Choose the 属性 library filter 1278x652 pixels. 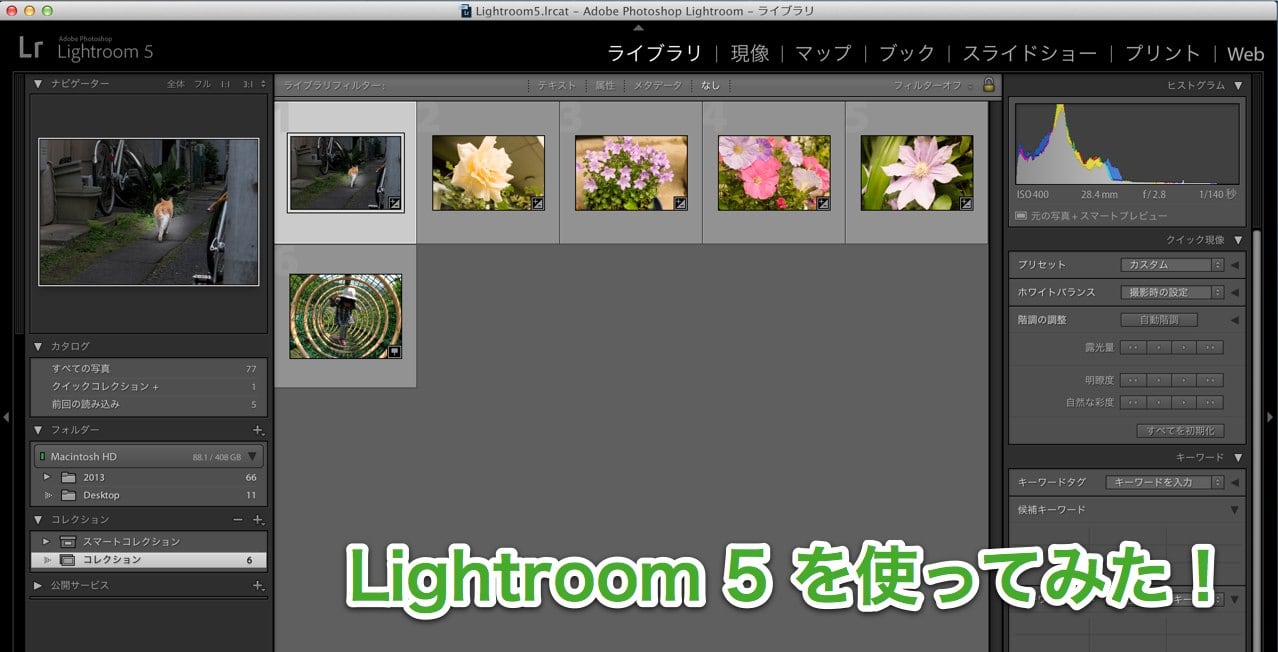point(605,86)
